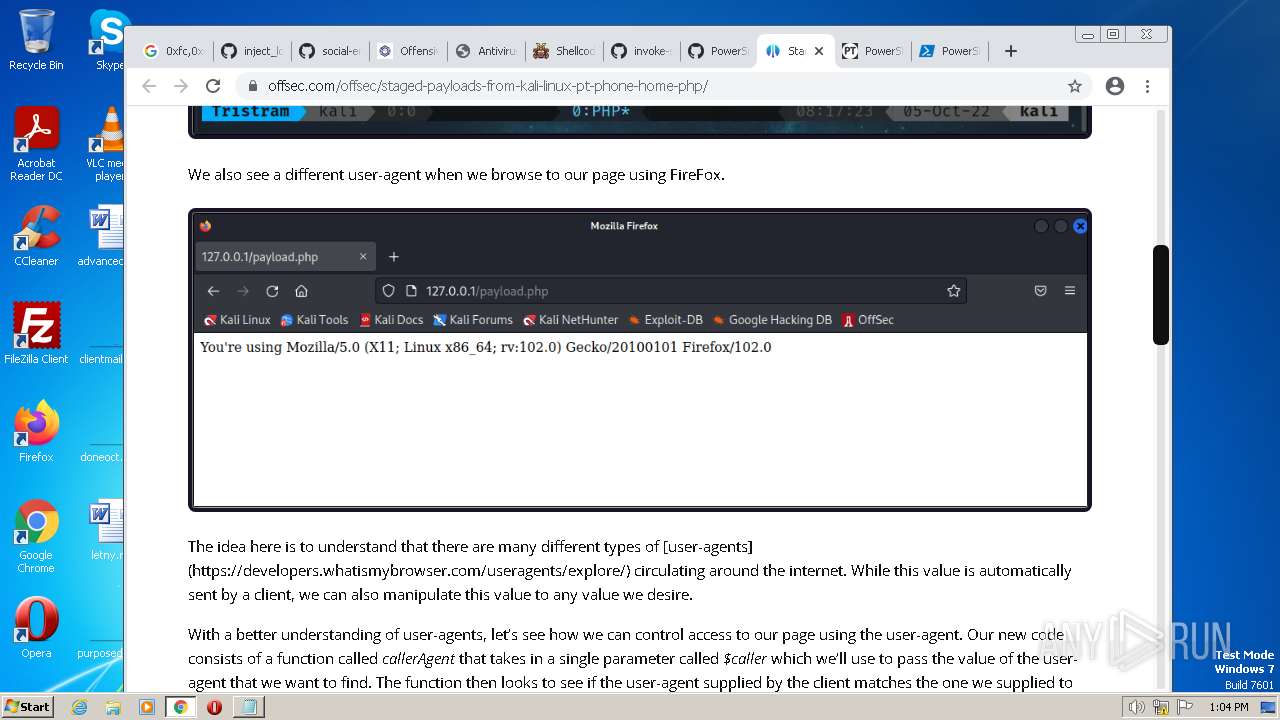Open the Opera taskbar icon
The image size is (1280, 720).
[214, 706]
